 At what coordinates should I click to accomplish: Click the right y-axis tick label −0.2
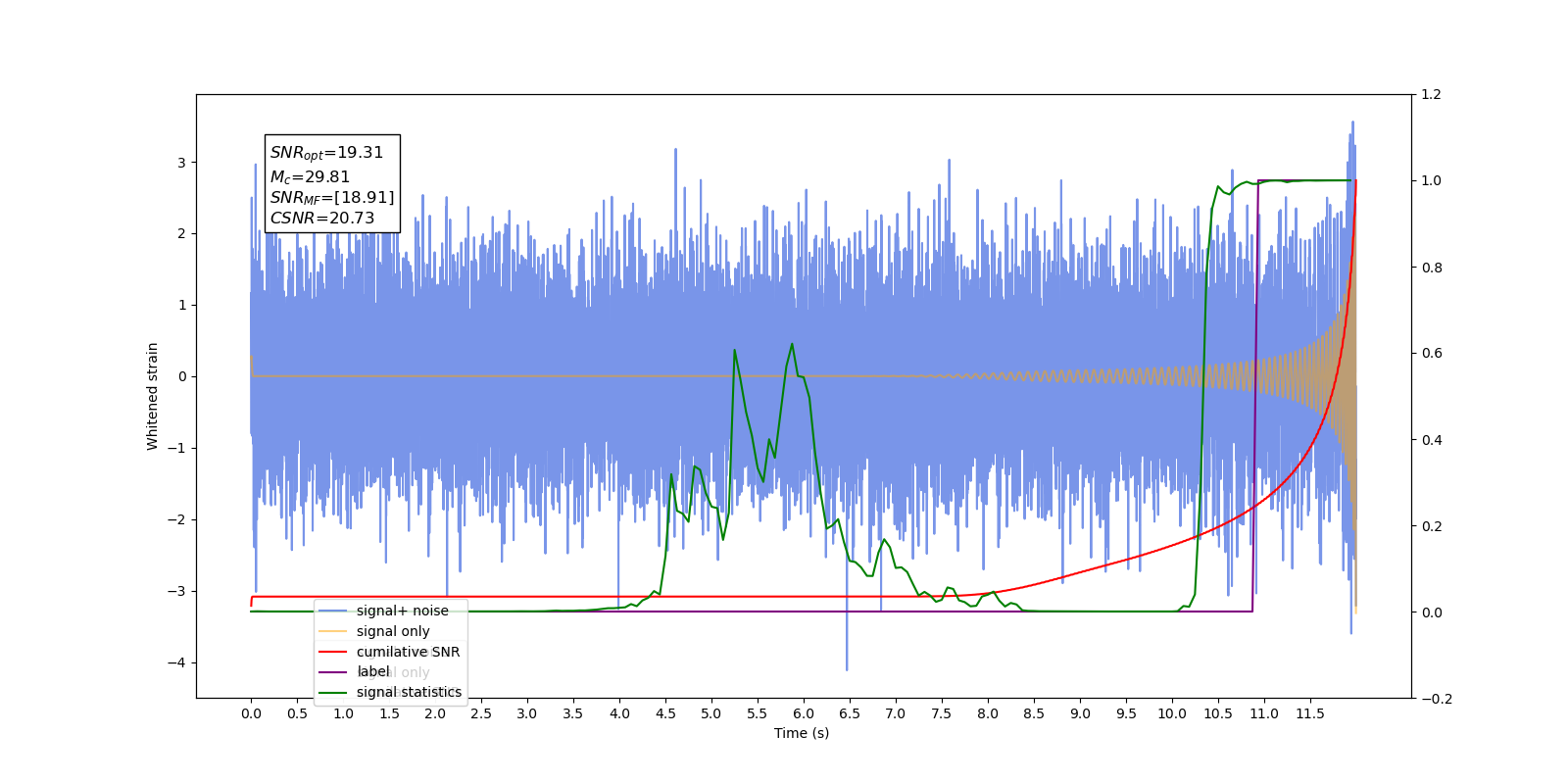coord(1436,699)
